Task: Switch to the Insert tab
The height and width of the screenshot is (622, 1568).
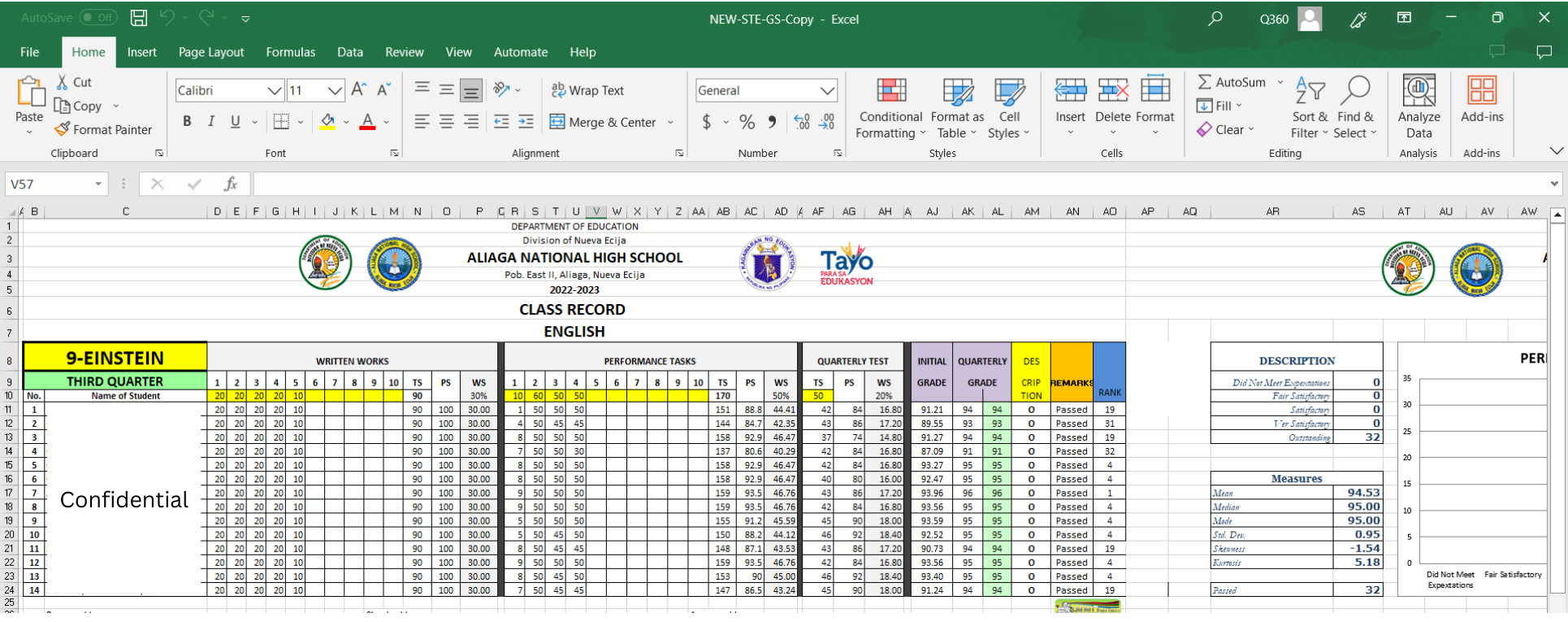Action: [141, 52]
